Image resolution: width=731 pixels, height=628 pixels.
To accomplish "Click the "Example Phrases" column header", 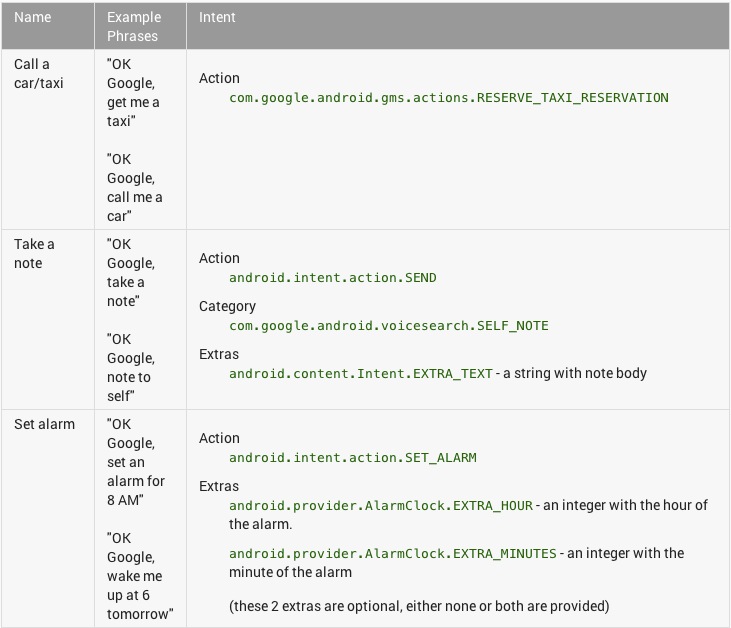I will click(132, 27).
